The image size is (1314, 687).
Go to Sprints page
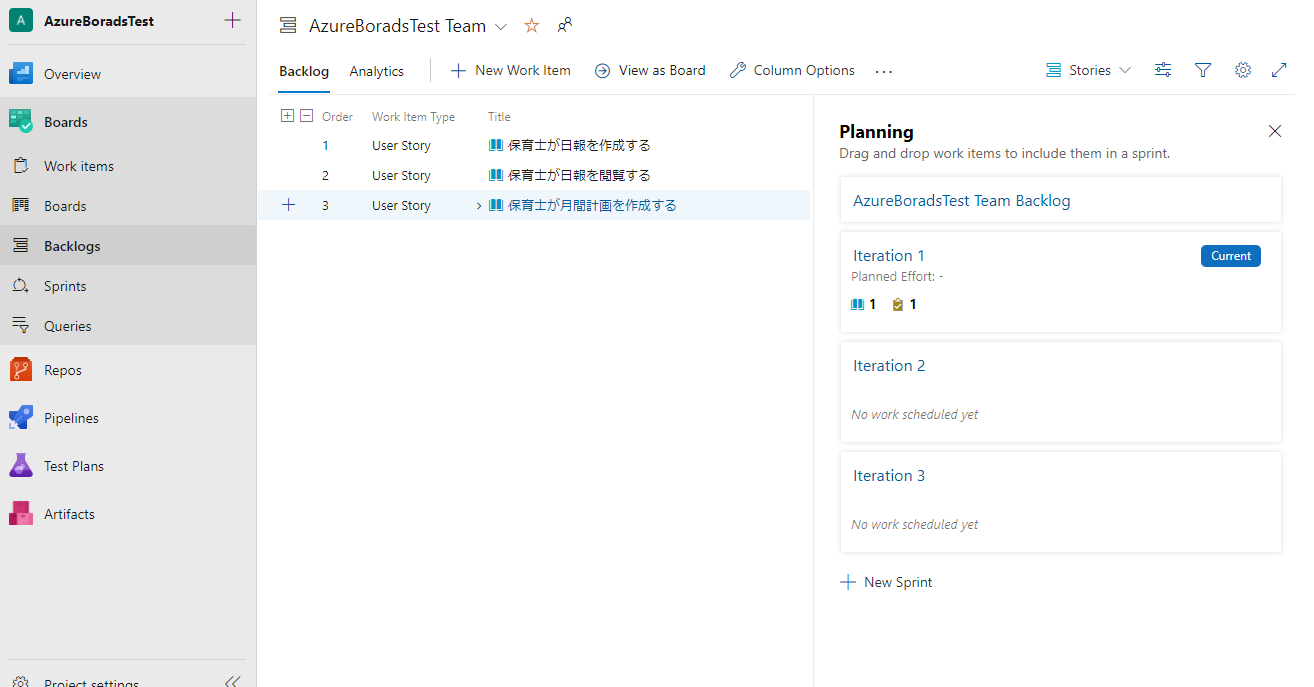coord(65,286)
